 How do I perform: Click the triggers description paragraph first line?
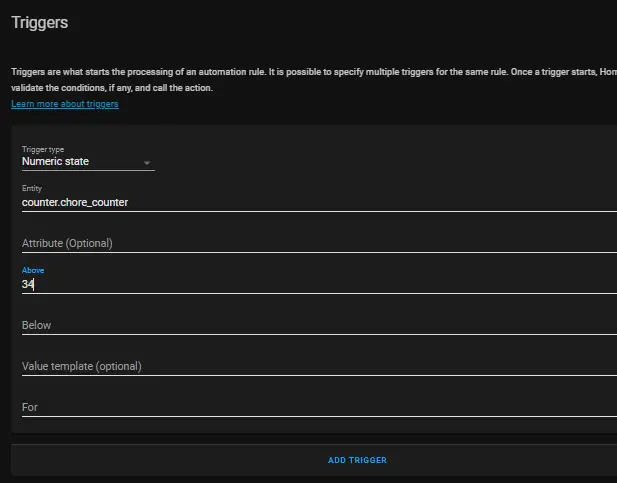314,72
